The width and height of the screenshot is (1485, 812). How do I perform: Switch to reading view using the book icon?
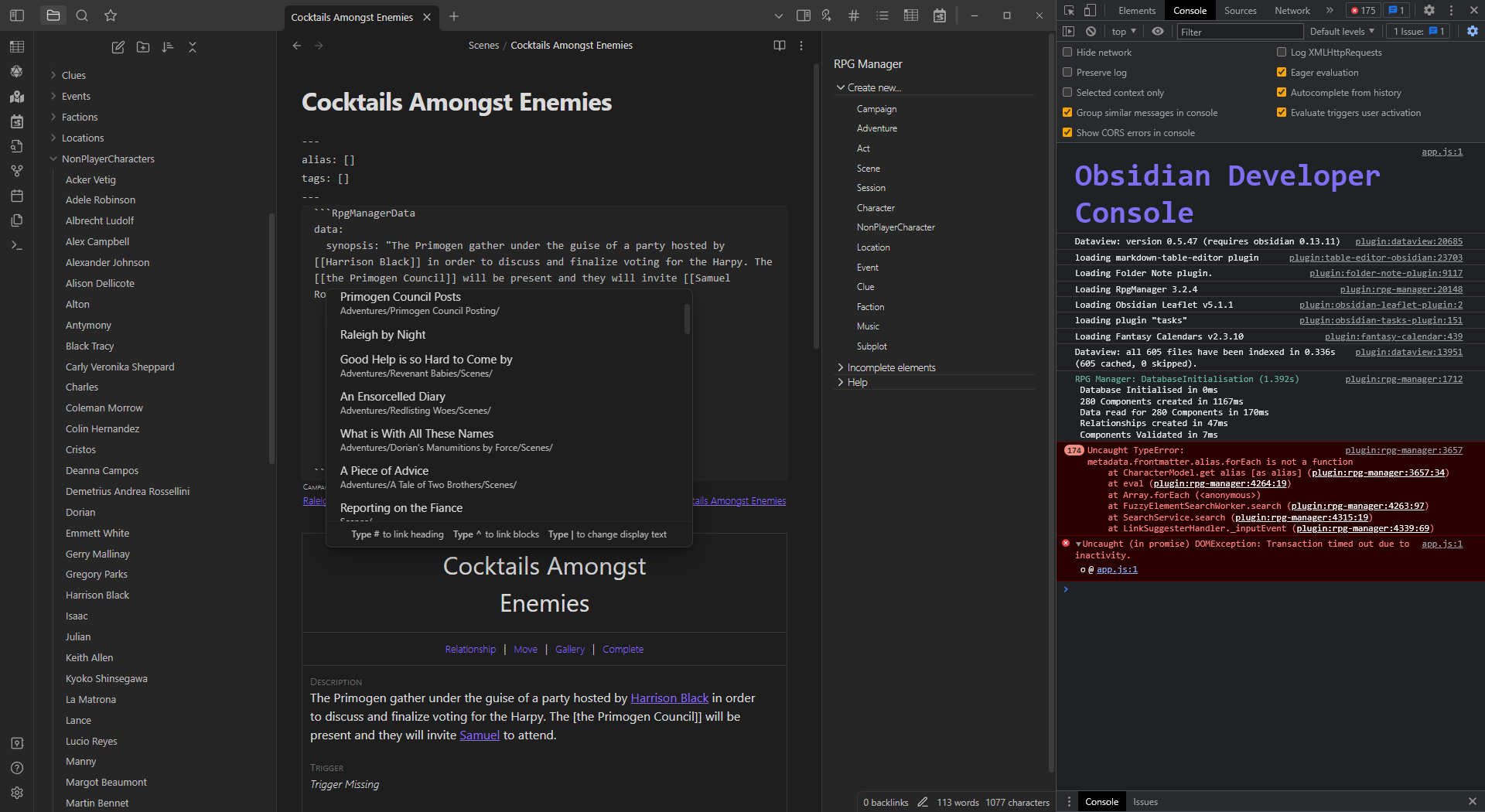point(779,46)
